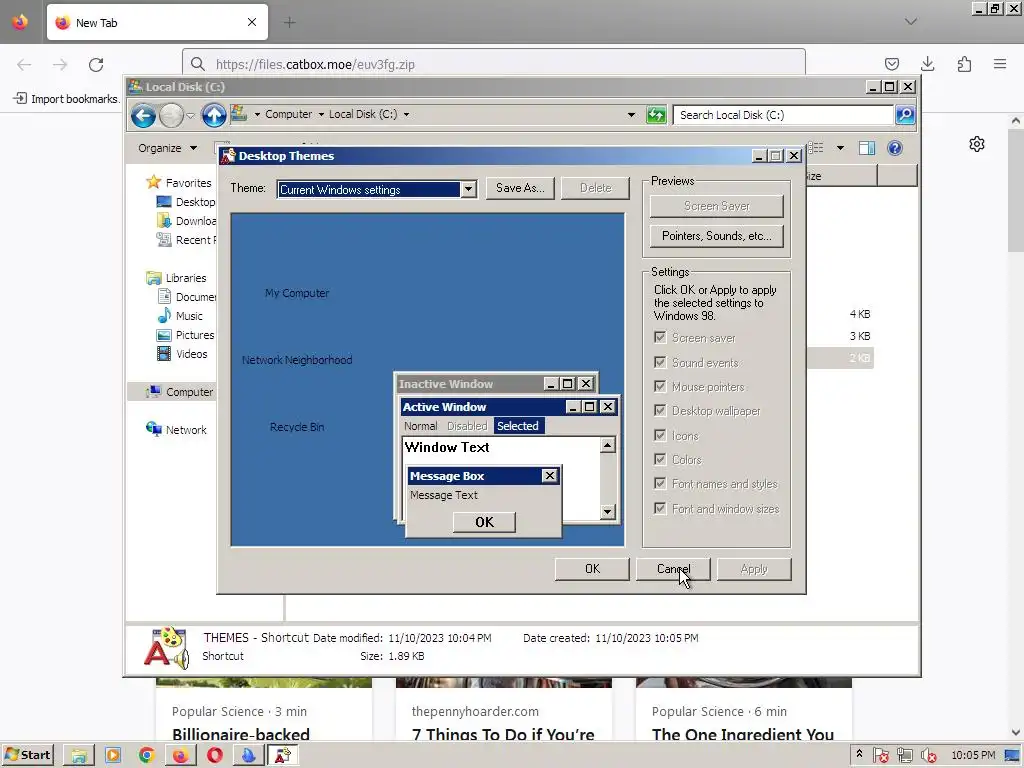Click the Desktop Themes taskbar button
The height and width of the screenshot is (768, 1024).
point(282,756)
